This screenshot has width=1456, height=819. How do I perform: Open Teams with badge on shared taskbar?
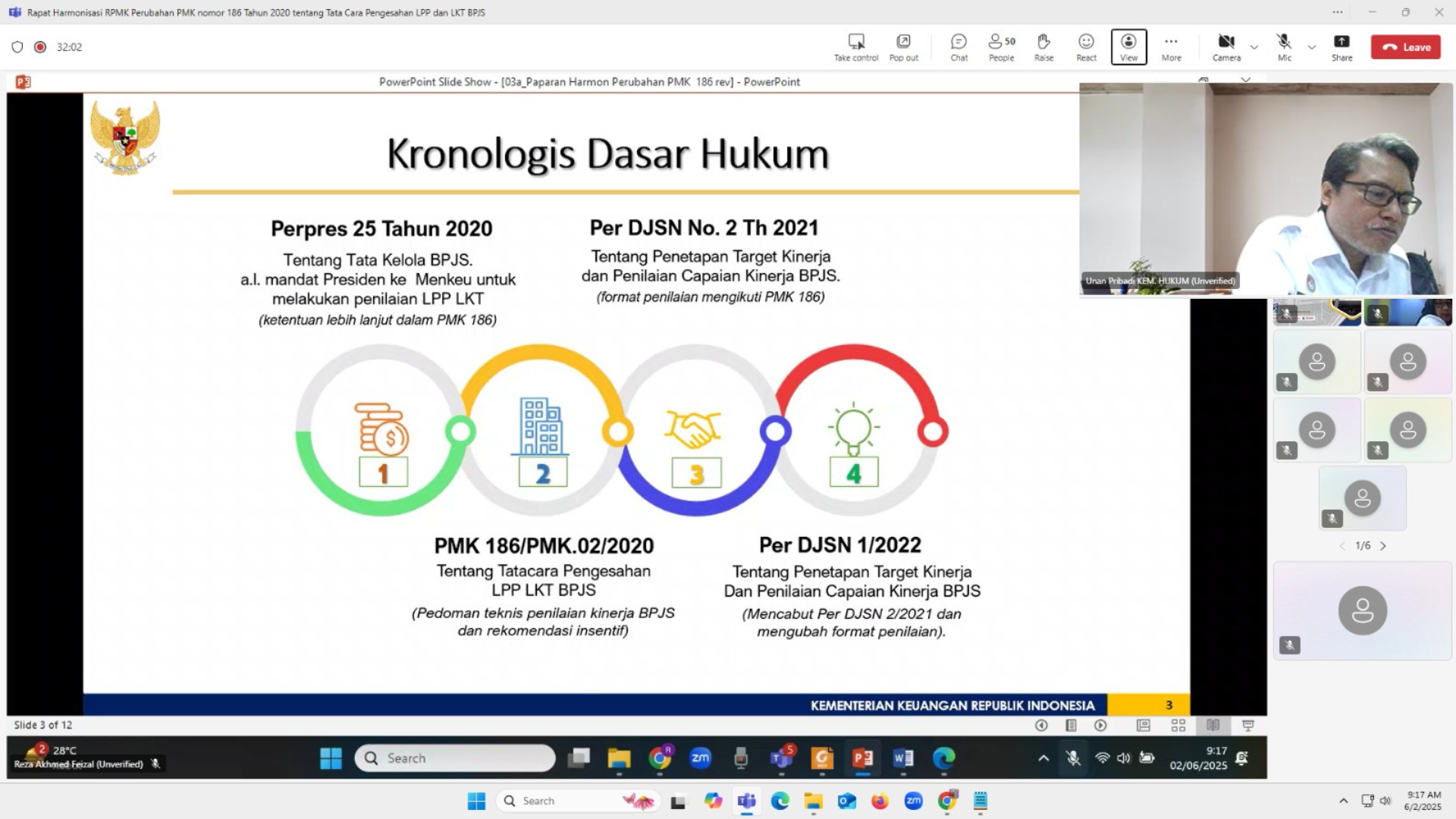781,758
